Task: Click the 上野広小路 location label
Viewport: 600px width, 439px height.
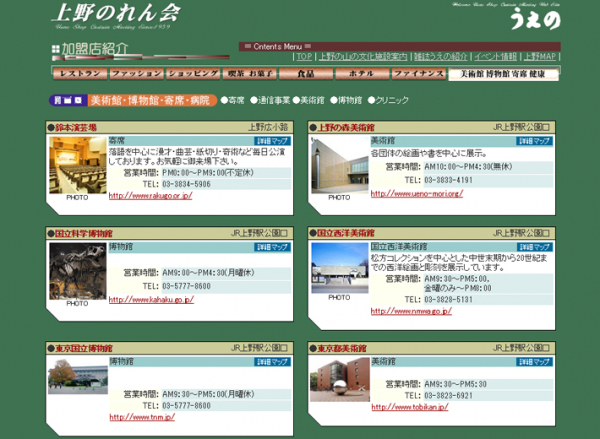Action: pyautogui.click(x=268, y=127)
